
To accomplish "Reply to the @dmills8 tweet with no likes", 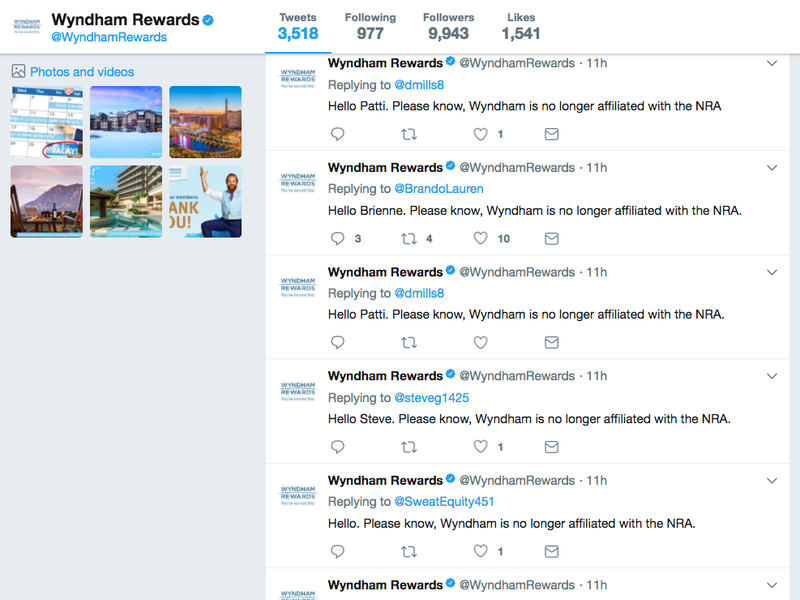I will (338, 342).
